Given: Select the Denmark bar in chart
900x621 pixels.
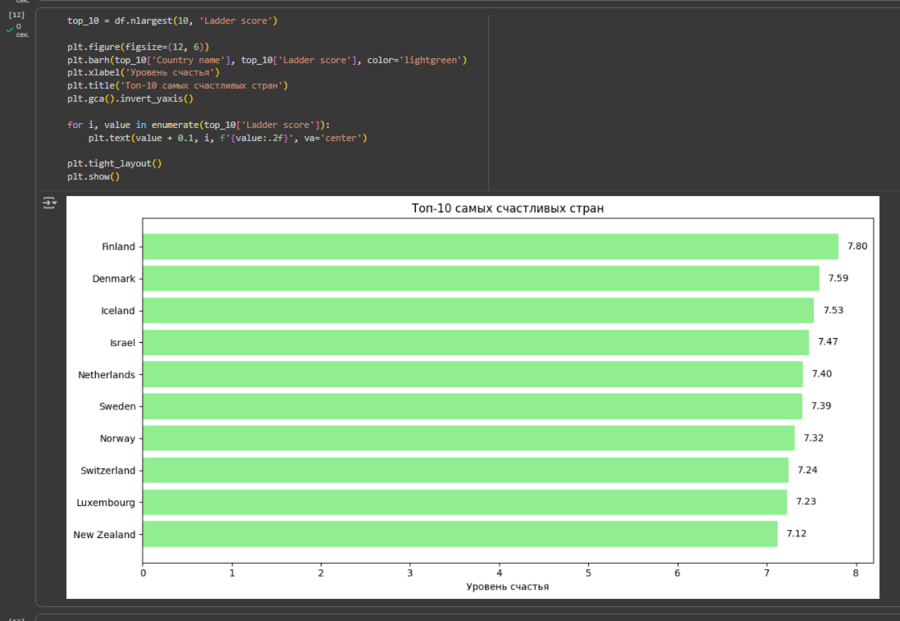Looking at the screenshot, I should [x=480, y=279].
